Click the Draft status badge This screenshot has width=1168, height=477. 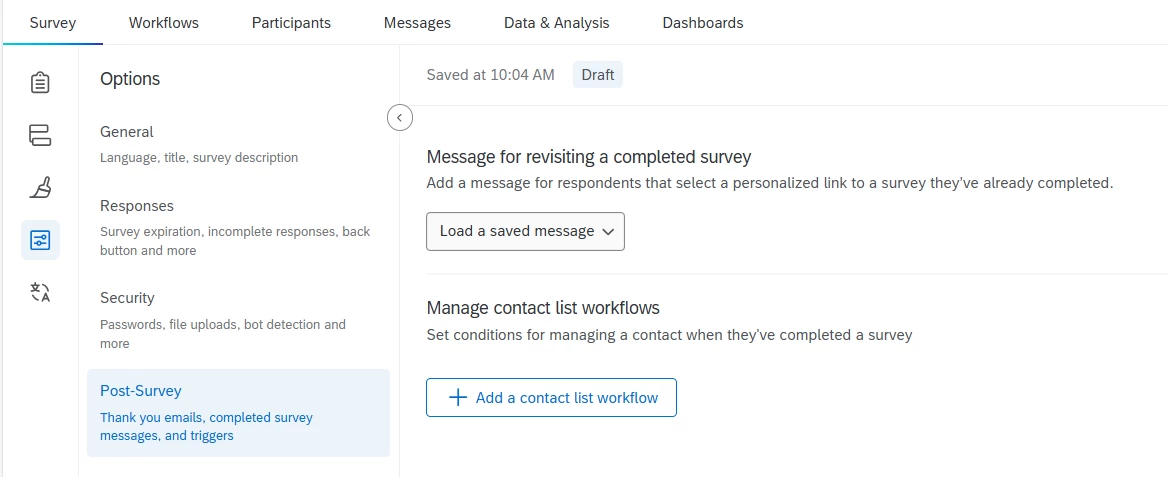click(x=598, y=75)
